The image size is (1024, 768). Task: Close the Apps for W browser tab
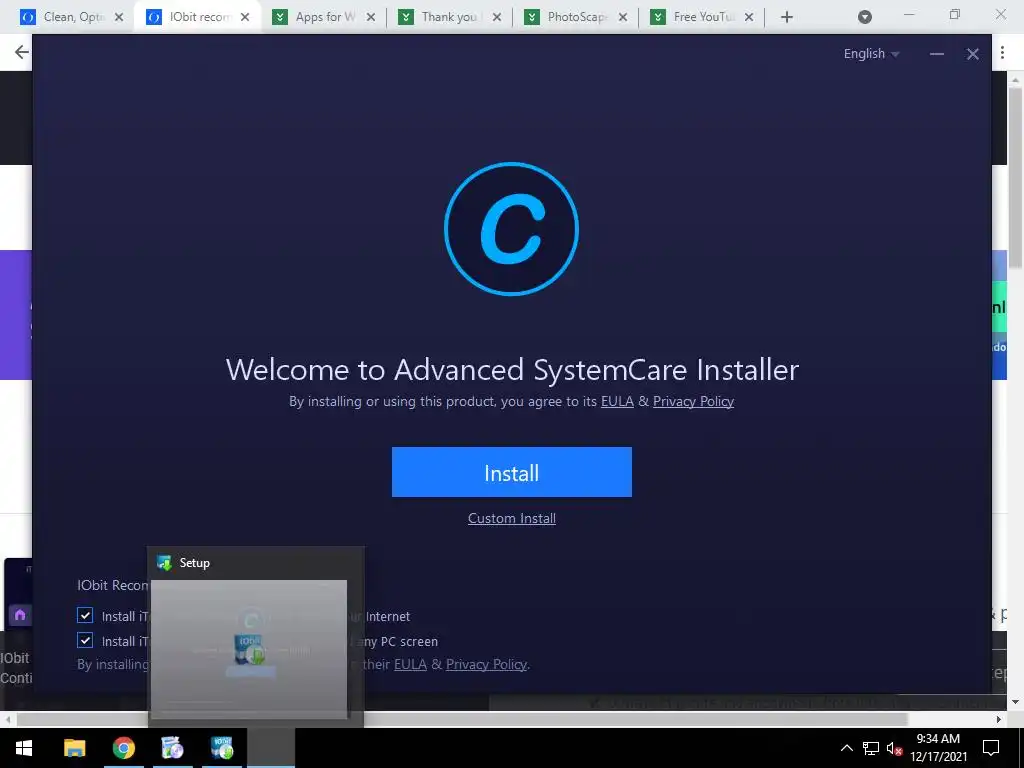point(371,17)
